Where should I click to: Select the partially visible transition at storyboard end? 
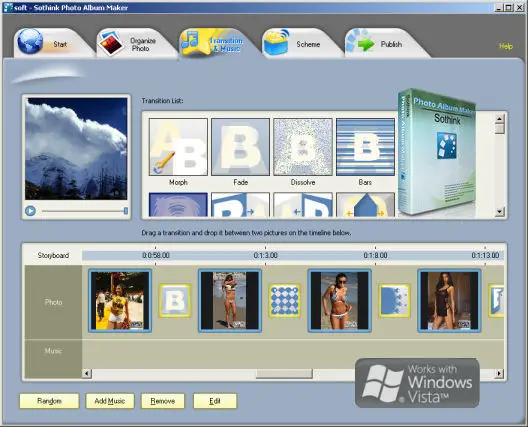pyautogui.click(x=496, y=301)
